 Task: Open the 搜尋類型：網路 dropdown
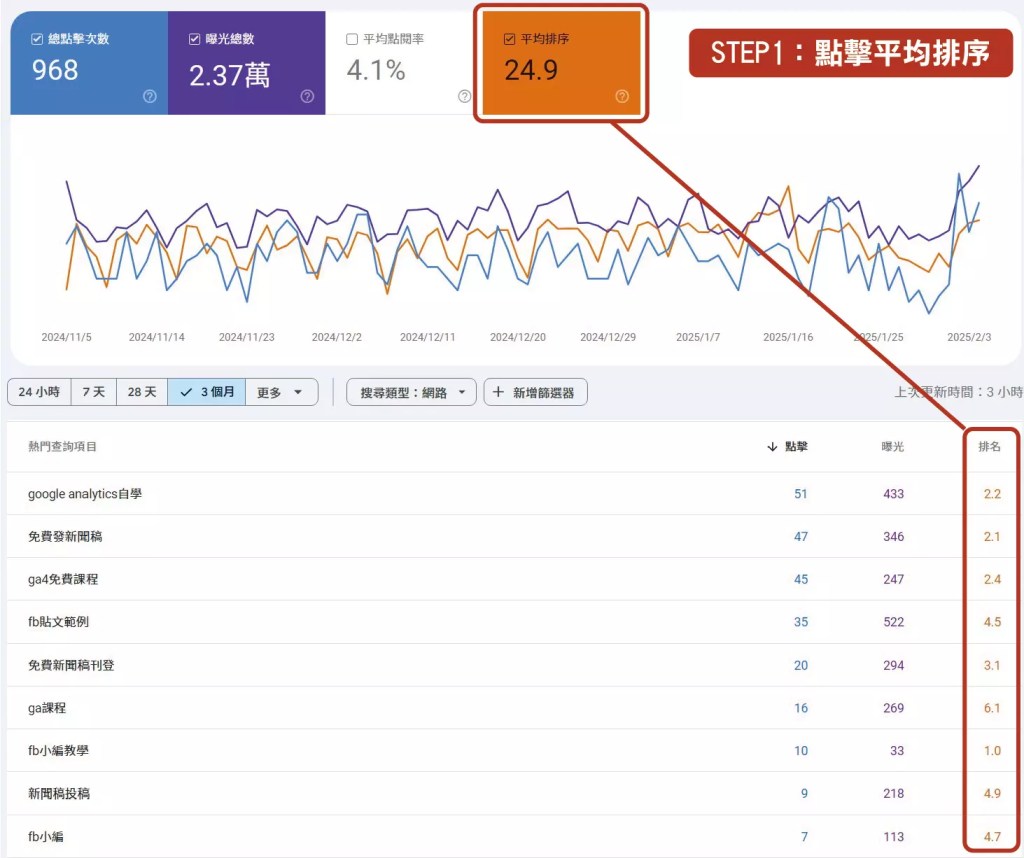[x=412, y=392]
